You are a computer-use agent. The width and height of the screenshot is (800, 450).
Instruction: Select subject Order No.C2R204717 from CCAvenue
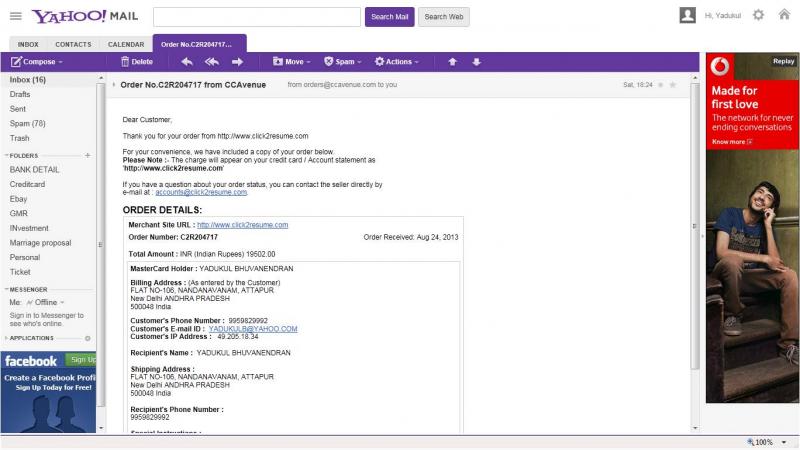tap(193, 85)
